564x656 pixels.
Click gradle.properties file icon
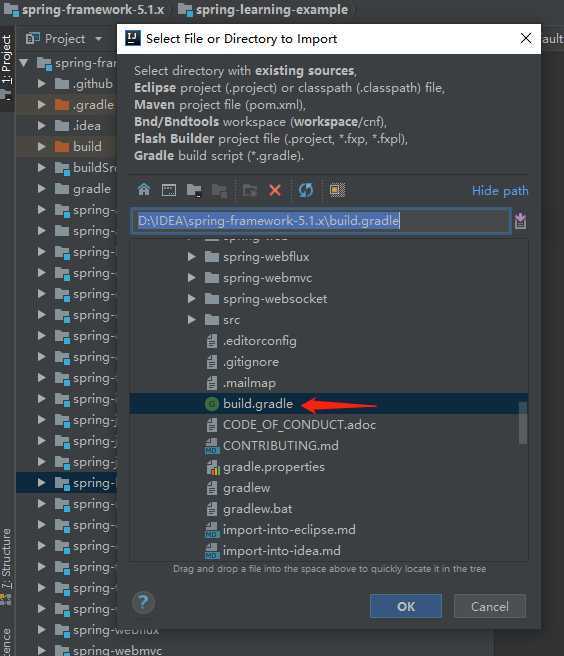click(x=212, y=467)
